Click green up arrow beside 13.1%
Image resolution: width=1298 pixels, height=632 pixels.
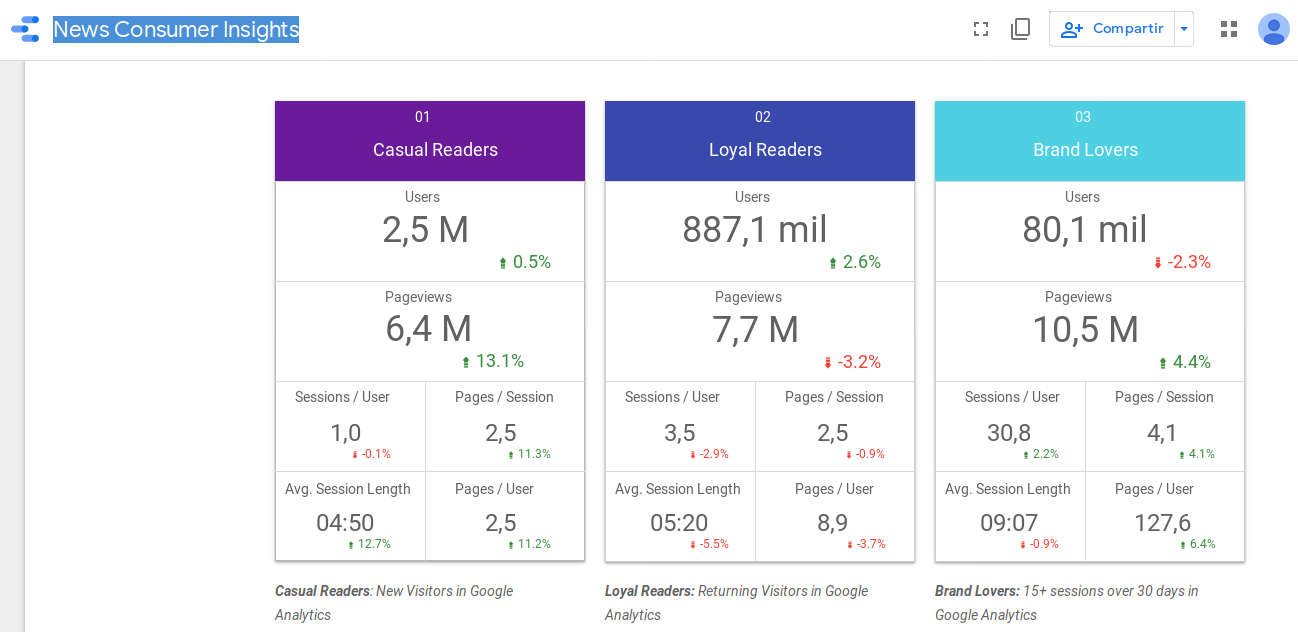[x=465, y=362]
